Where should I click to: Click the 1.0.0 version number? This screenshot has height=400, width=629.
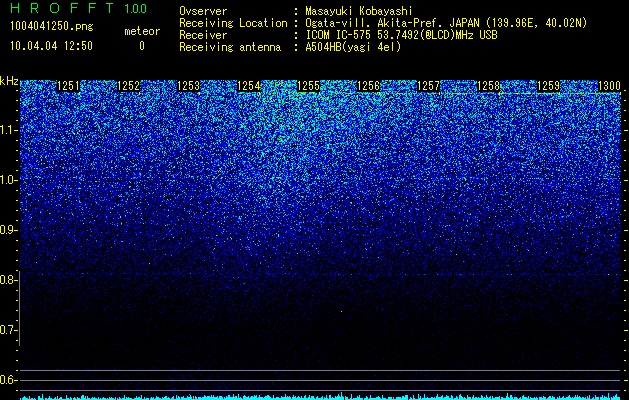point(135,8)
